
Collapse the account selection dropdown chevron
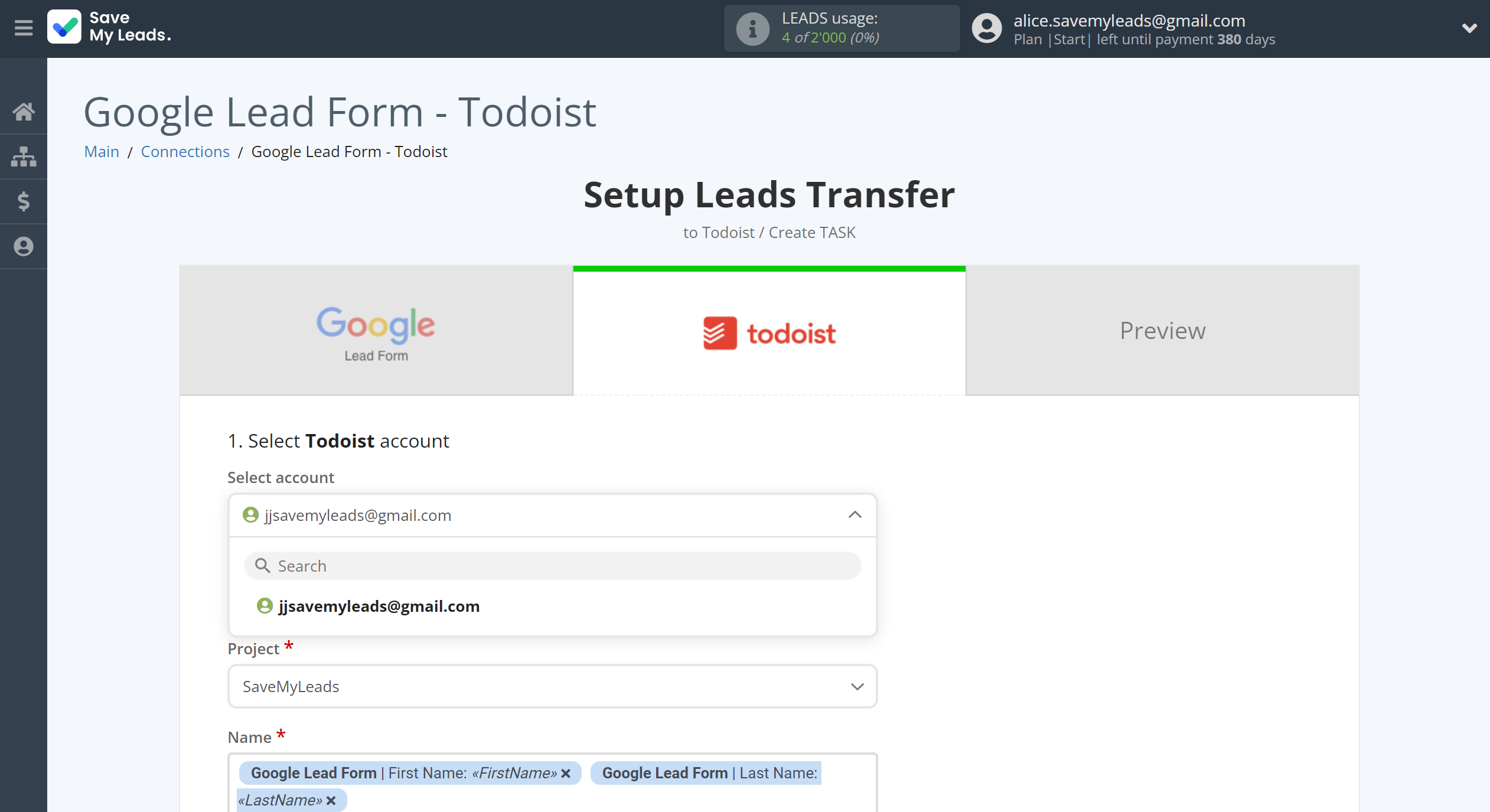pos(854,515)
